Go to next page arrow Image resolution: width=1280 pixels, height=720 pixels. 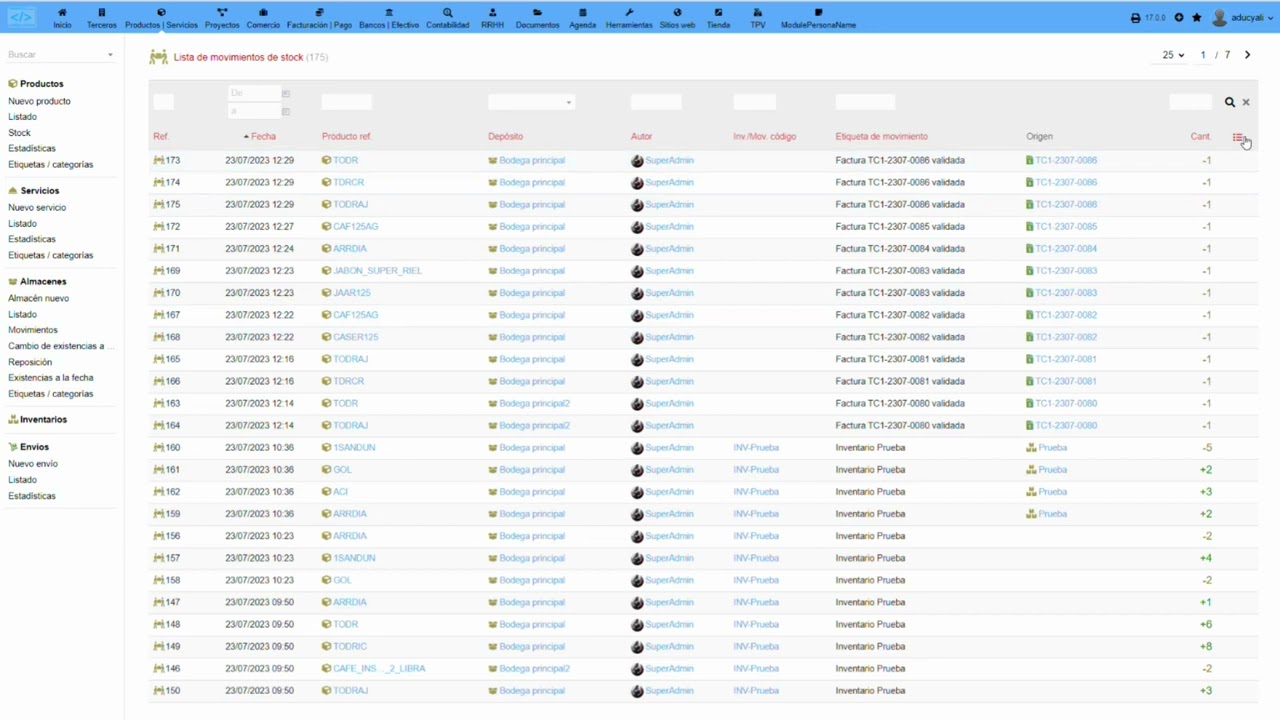(x=1247, y=55)
